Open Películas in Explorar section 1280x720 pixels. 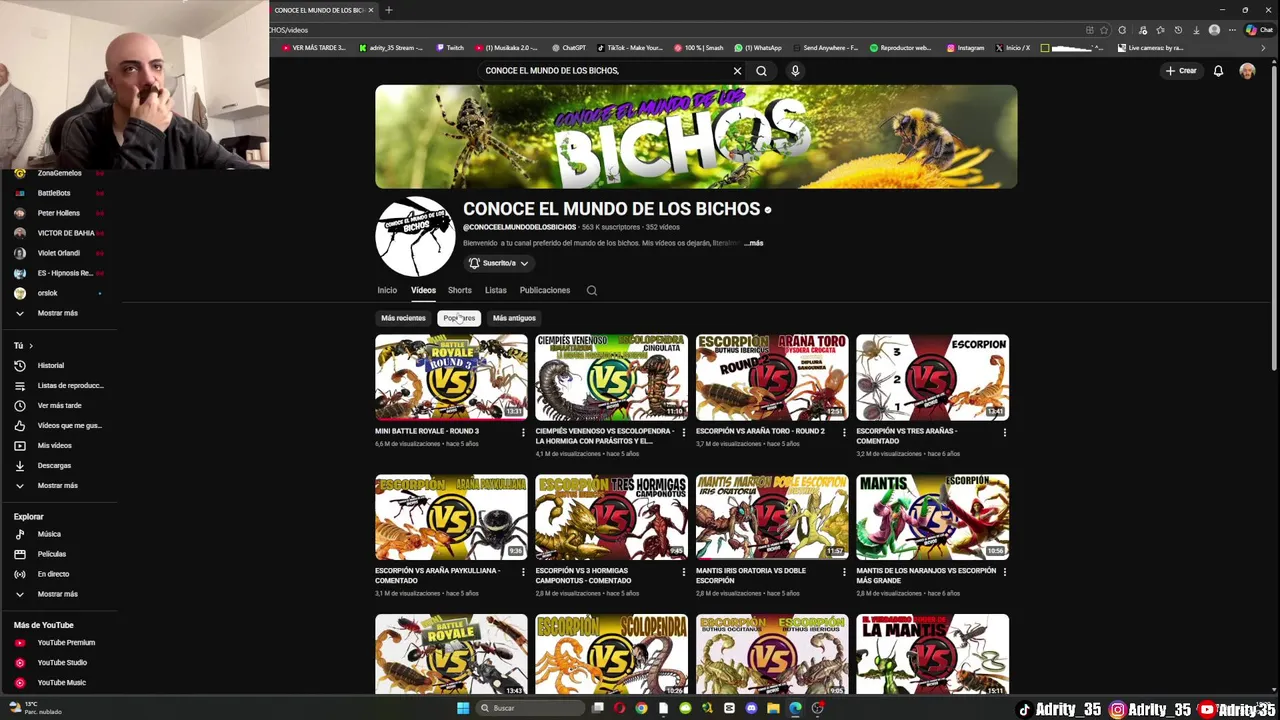click(51, 554)
